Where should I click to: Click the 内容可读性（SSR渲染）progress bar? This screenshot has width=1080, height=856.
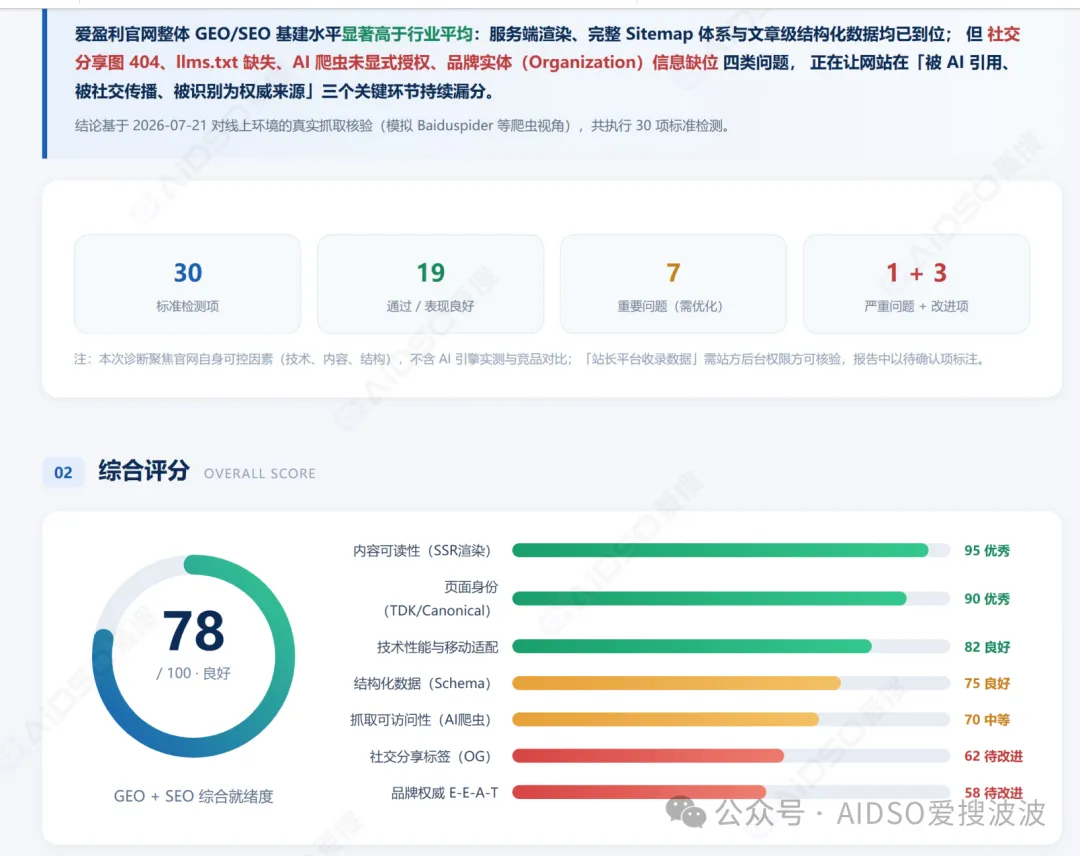click(x=731, y=550)
